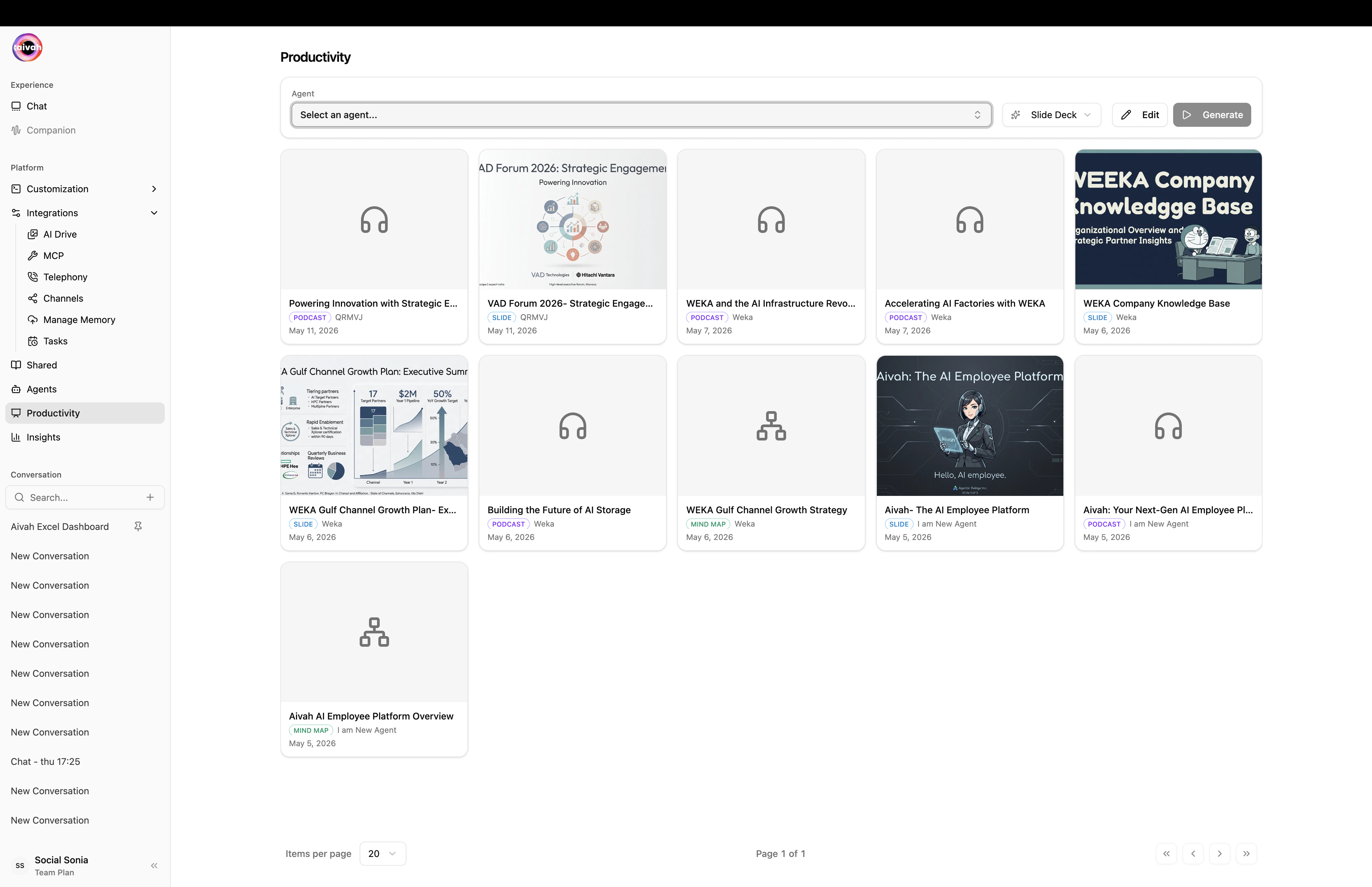Click the Tasks calendar icon
The width and height of the screenshot is (1372, 887).
point(33,341)
